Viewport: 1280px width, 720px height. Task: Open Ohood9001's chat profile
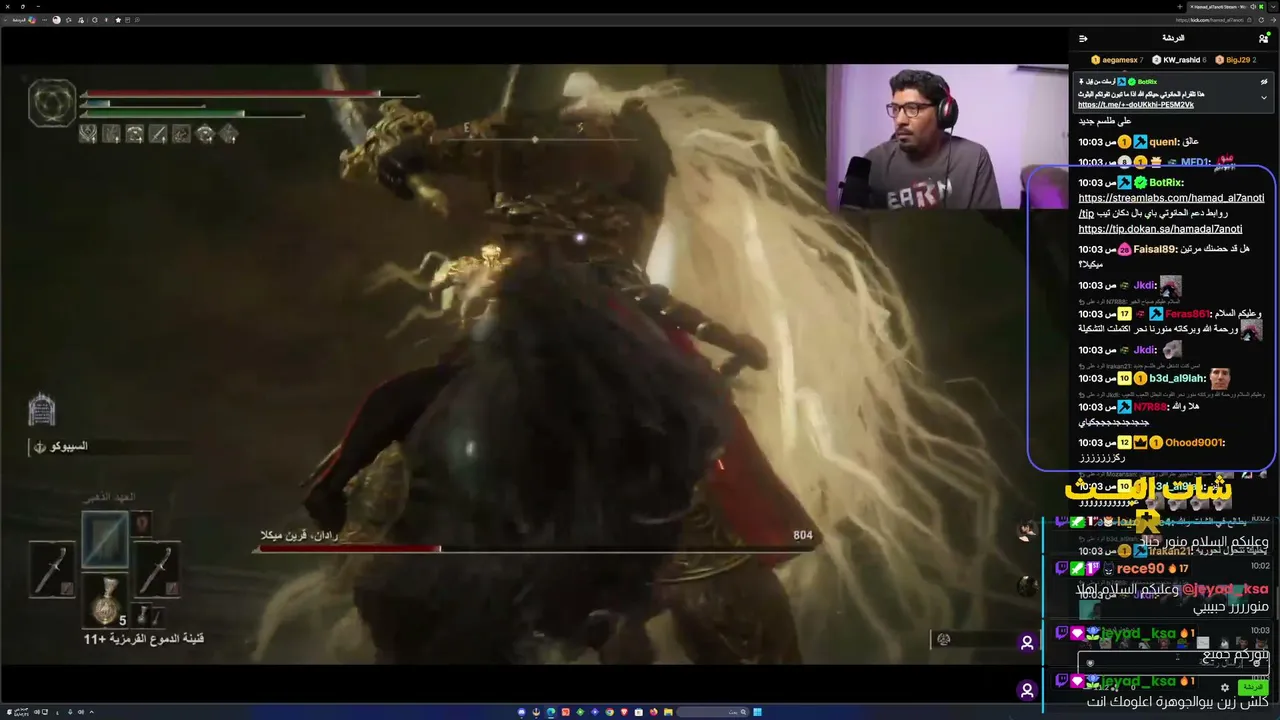[x=1194, y=443]
